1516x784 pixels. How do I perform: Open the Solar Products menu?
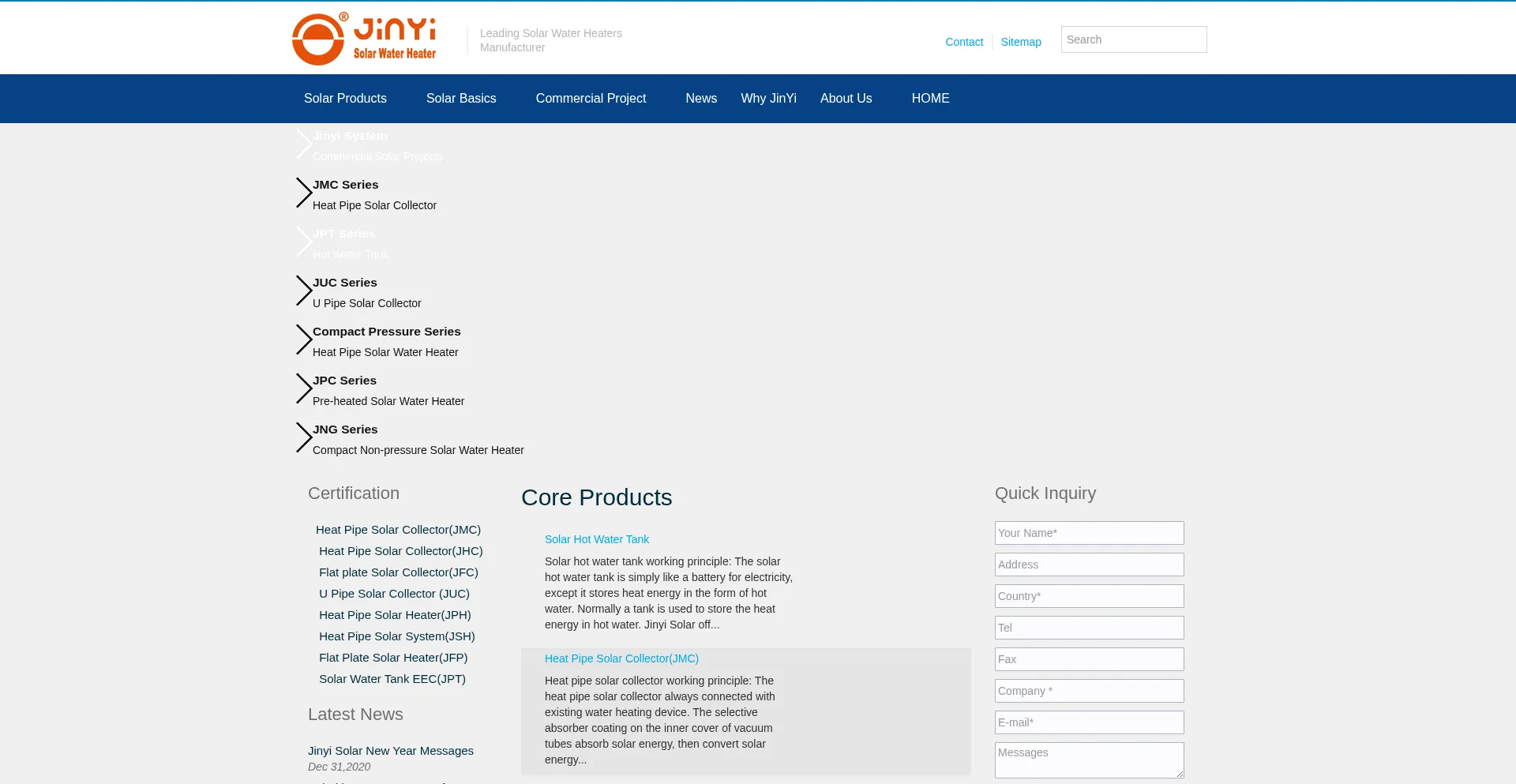pyautogui.click(x=345, y=99)
